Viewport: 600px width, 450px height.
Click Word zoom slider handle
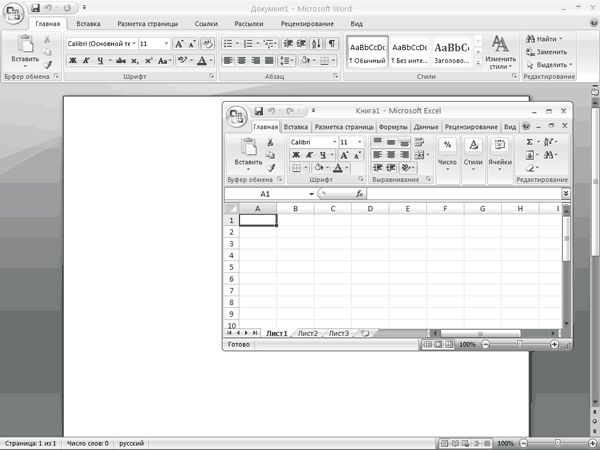[558, 443]
